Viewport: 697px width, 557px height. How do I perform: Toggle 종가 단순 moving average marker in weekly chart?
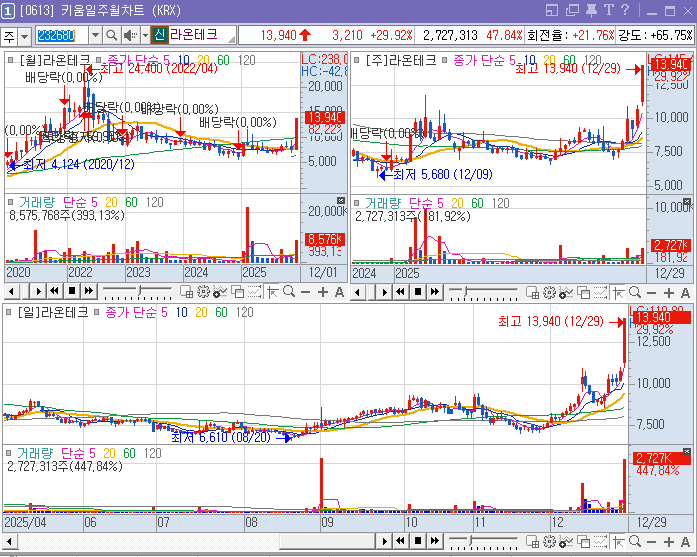[x=444, y=60]
